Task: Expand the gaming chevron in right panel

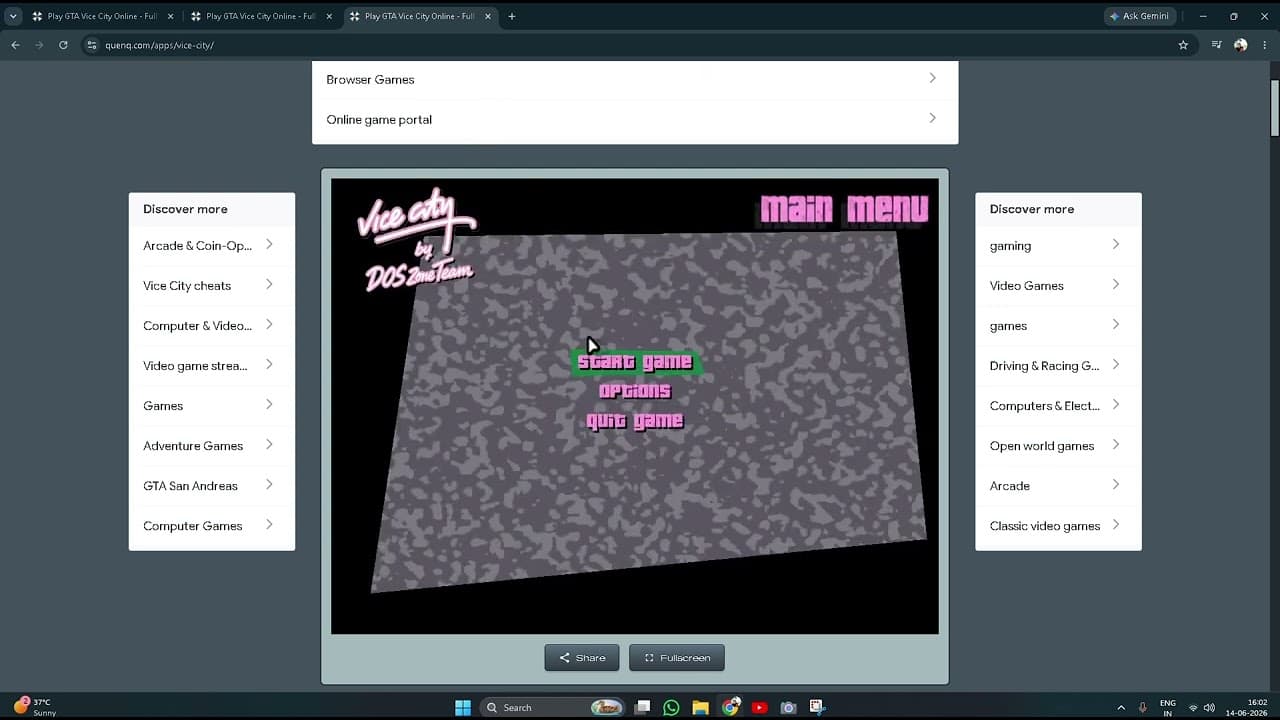Action: 1116,245
